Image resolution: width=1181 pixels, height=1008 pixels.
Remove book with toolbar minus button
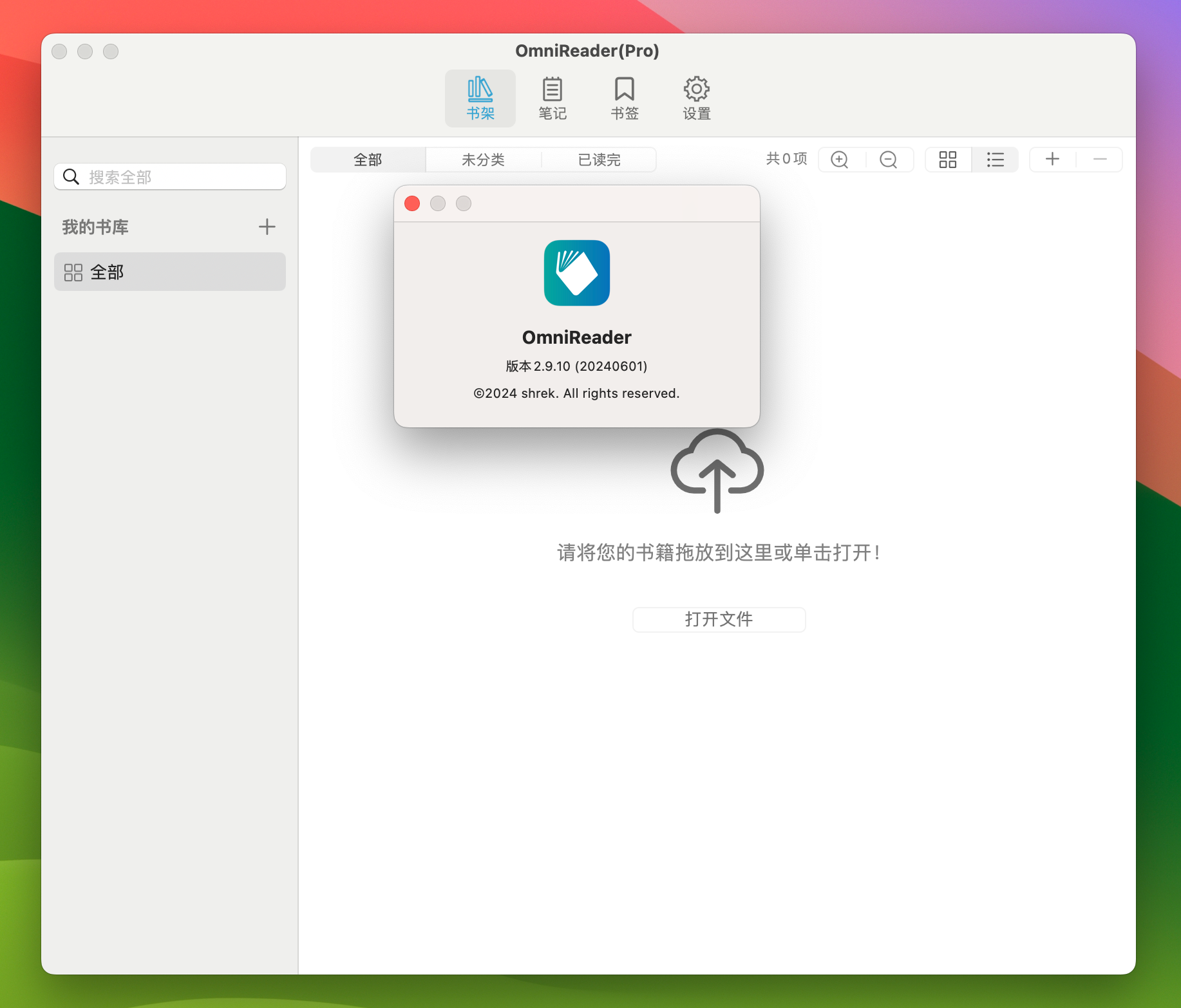pyautogui.click(x=1100, y=159)
